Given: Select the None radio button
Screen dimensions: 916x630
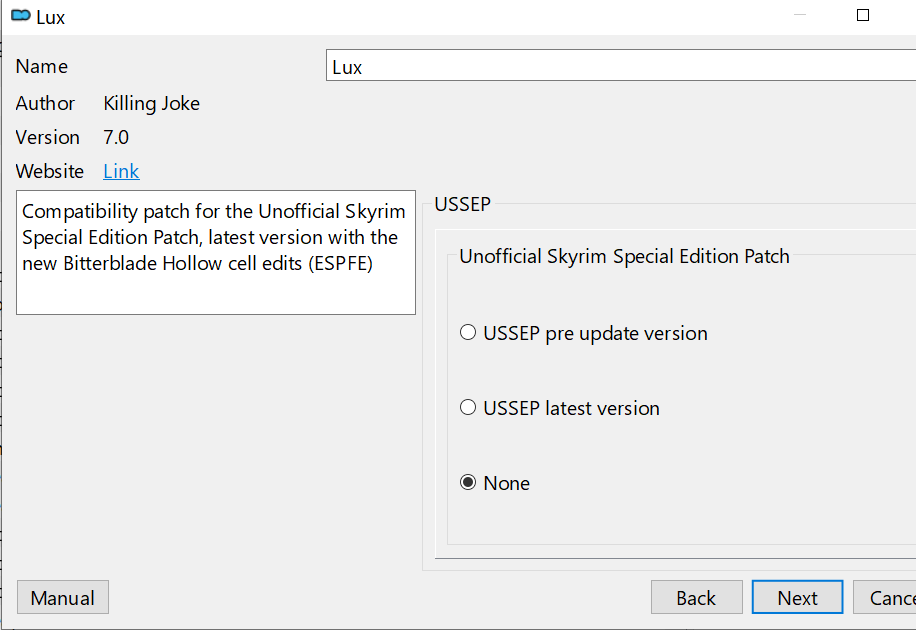Looking at the screenshot, I should pos(468,483).
